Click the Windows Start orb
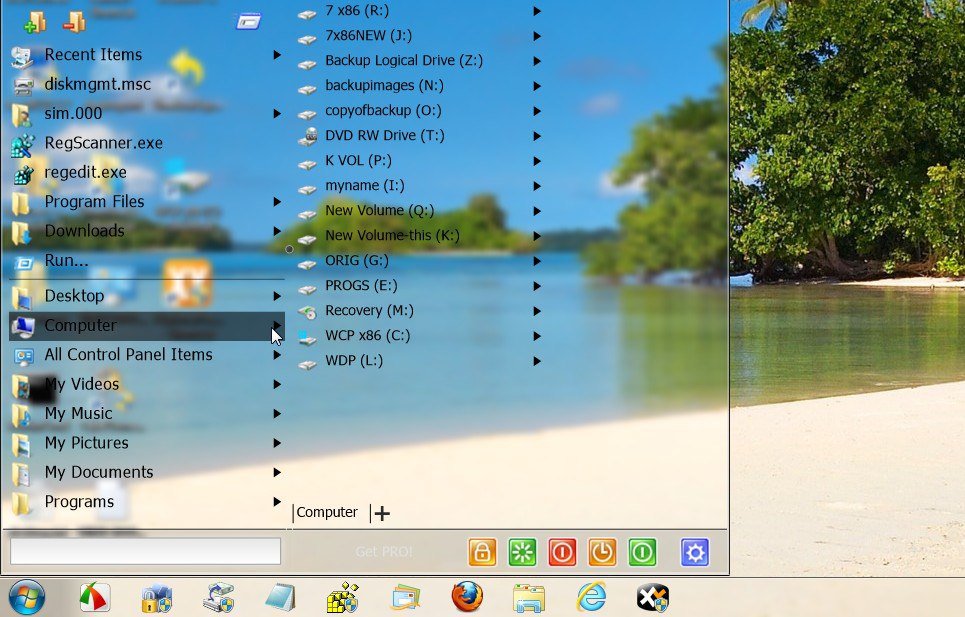 click(27, 598)
